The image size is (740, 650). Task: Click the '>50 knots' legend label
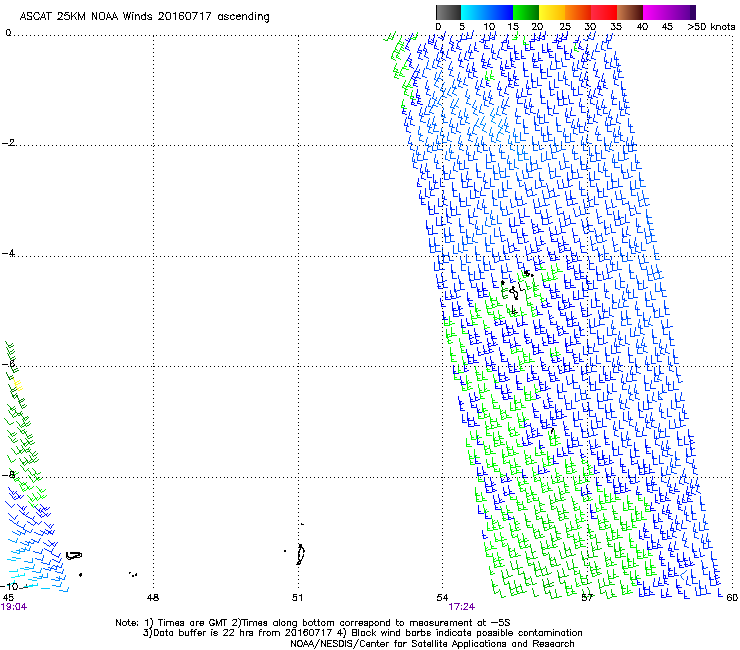pyautogui.click(x=711, y=27)
